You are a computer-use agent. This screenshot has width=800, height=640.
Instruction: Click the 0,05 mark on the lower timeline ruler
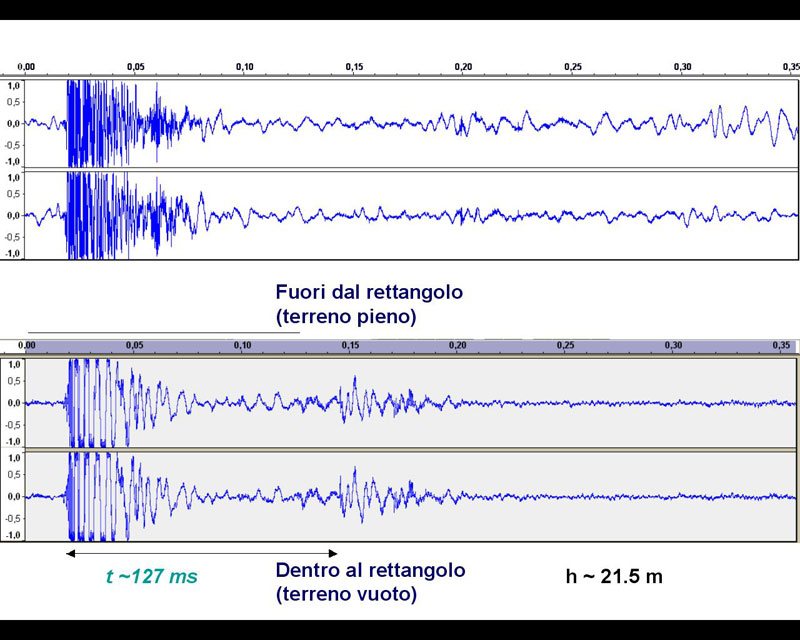point(135,345)
